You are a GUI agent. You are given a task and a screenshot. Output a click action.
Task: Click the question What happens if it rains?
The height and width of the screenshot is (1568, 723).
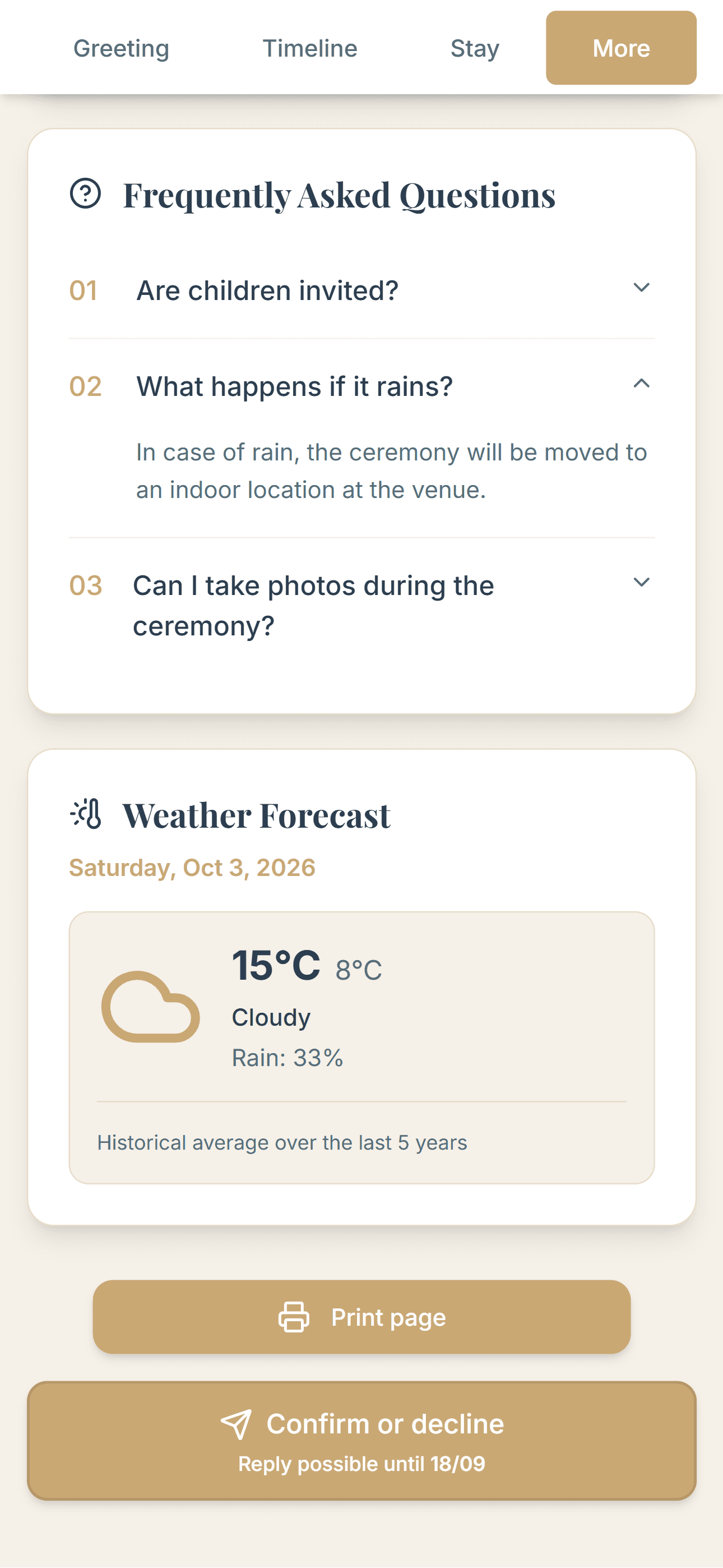pyautogui.click(x=295, y=386)
